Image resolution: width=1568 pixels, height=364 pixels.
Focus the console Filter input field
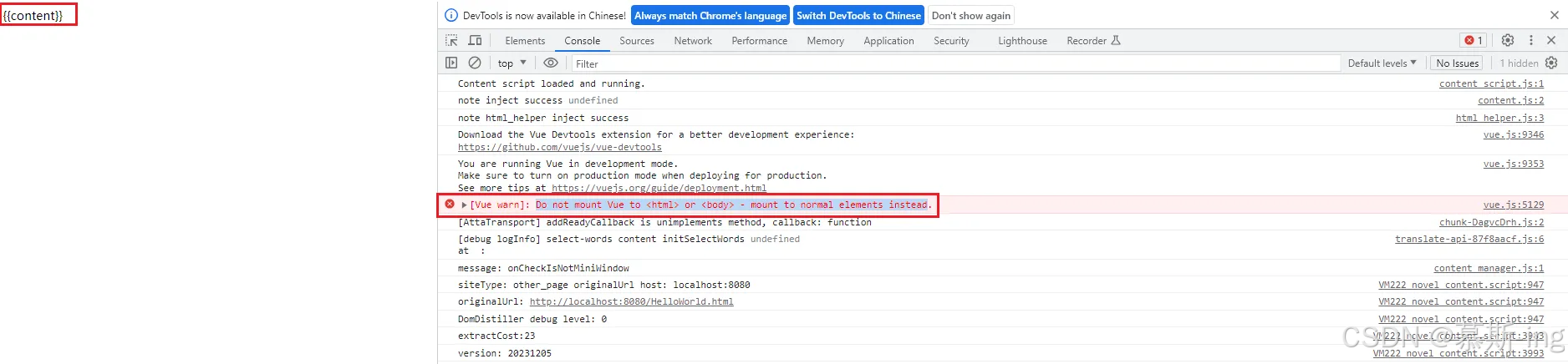coord(955,63)
